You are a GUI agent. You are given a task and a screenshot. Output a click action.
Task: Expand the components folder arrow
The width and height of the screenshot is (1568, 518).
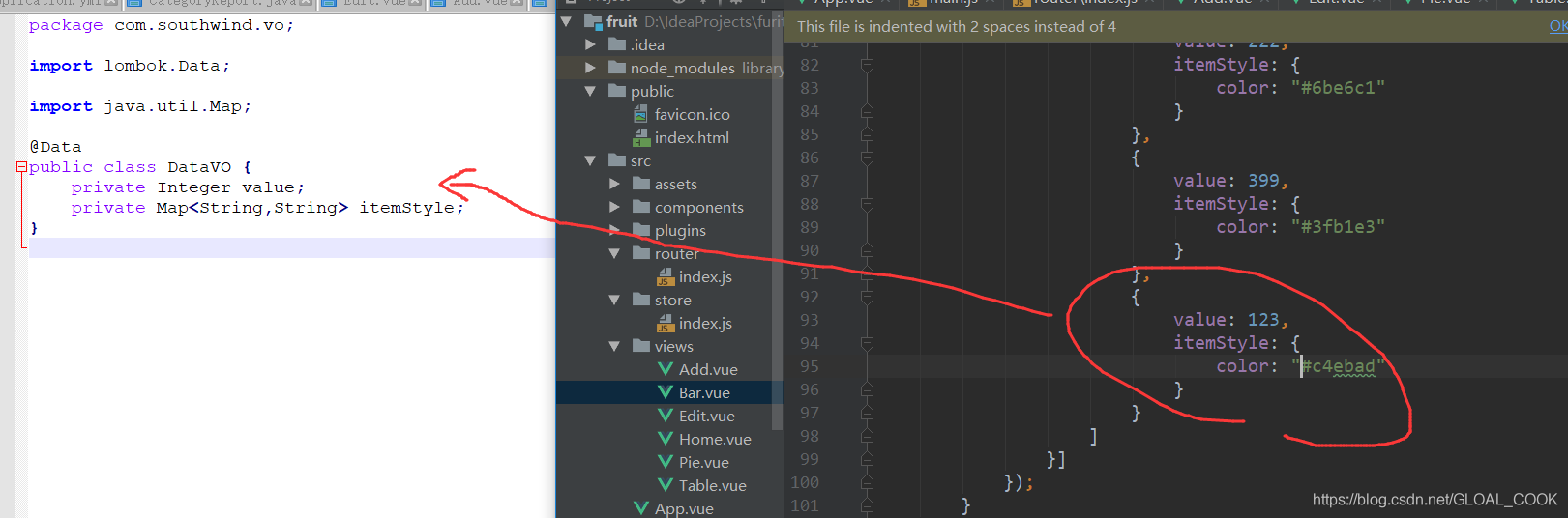(614, 207)
